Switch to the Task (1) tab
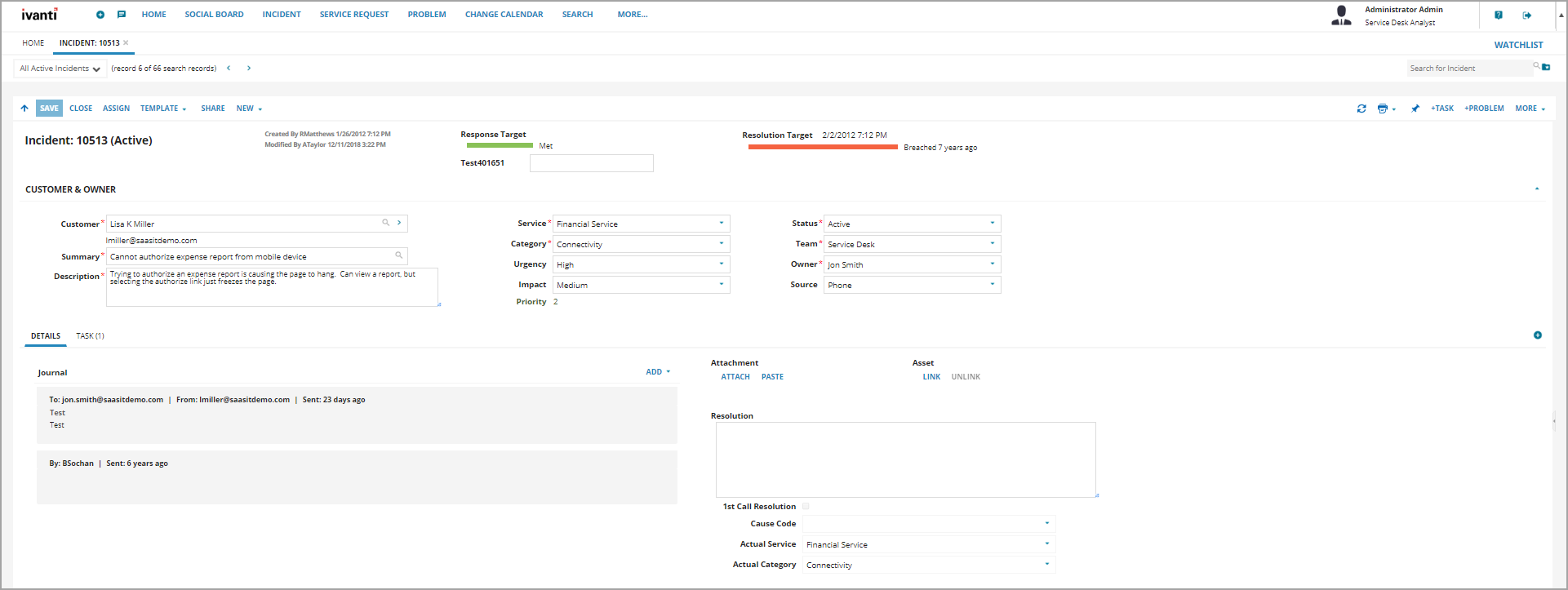 91,336
